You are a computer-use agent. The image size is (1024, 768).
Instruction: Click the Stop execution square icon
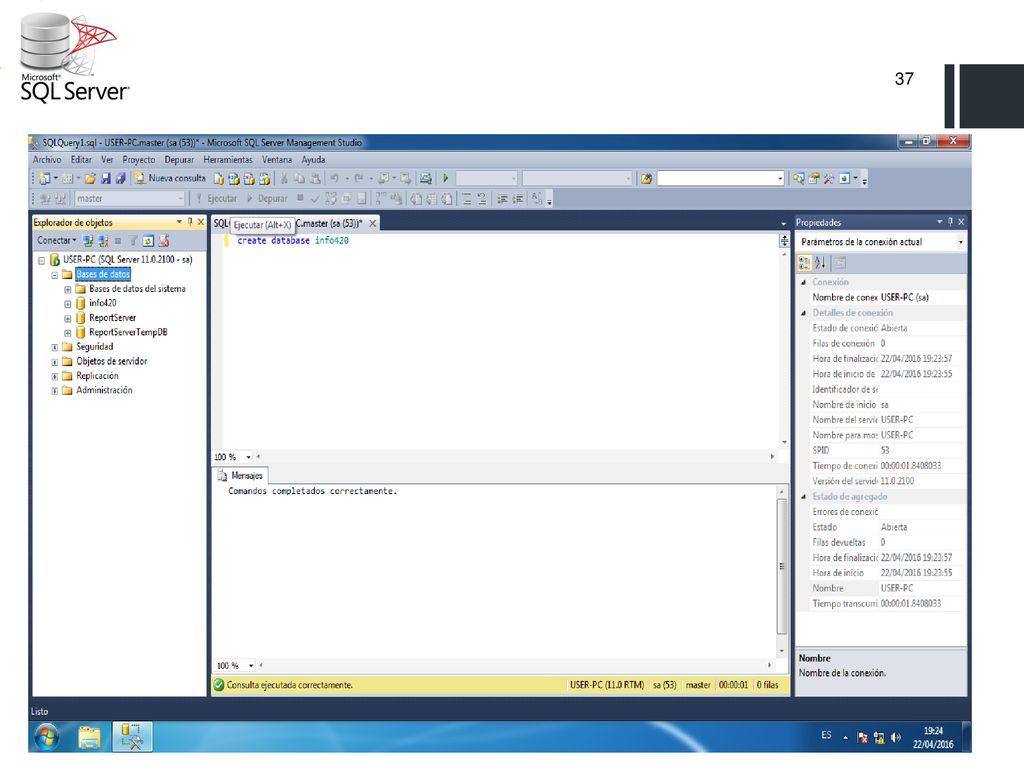[300, 198]
